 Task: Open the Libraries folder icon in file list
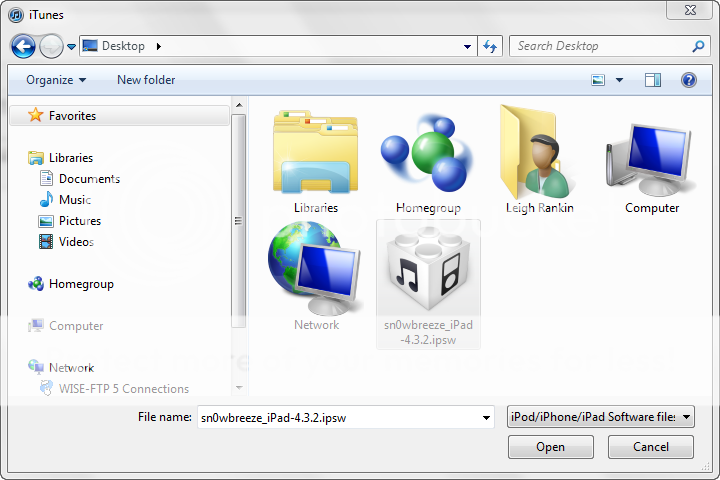click(x=316, y=153)
